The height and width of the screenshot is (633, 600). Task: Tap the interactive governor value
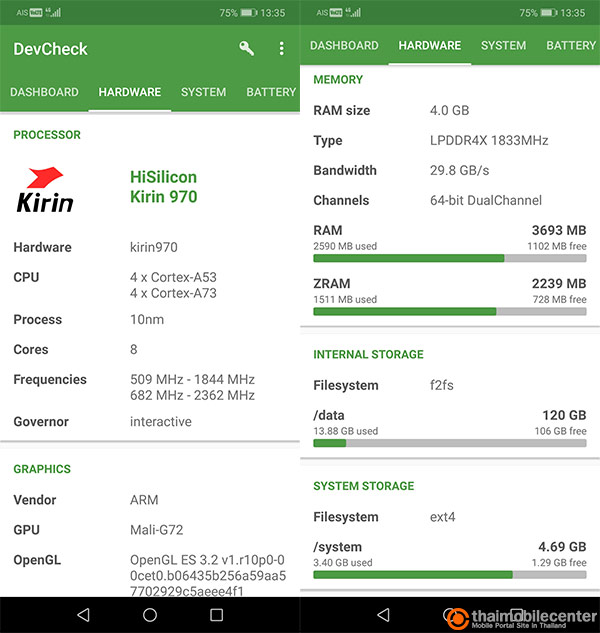click(161, 422)
